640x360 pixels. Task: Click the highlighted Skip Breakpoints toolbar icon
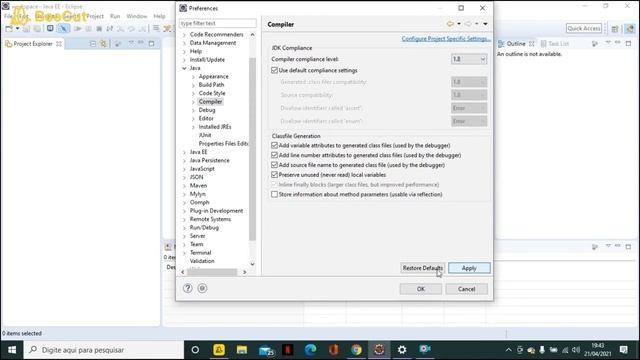(x=63, y=28)
